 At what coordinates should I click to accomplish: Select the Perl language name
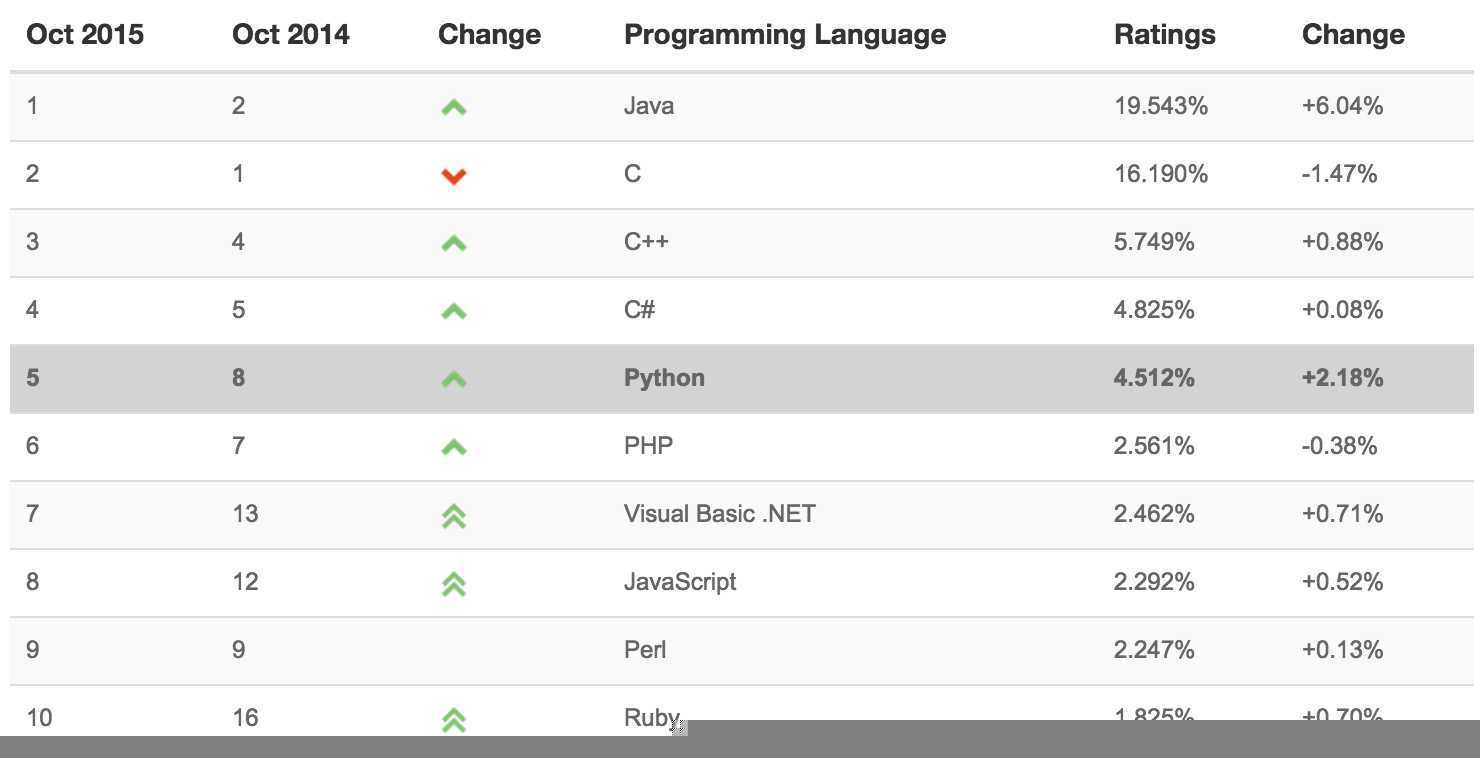coord(645,650)
